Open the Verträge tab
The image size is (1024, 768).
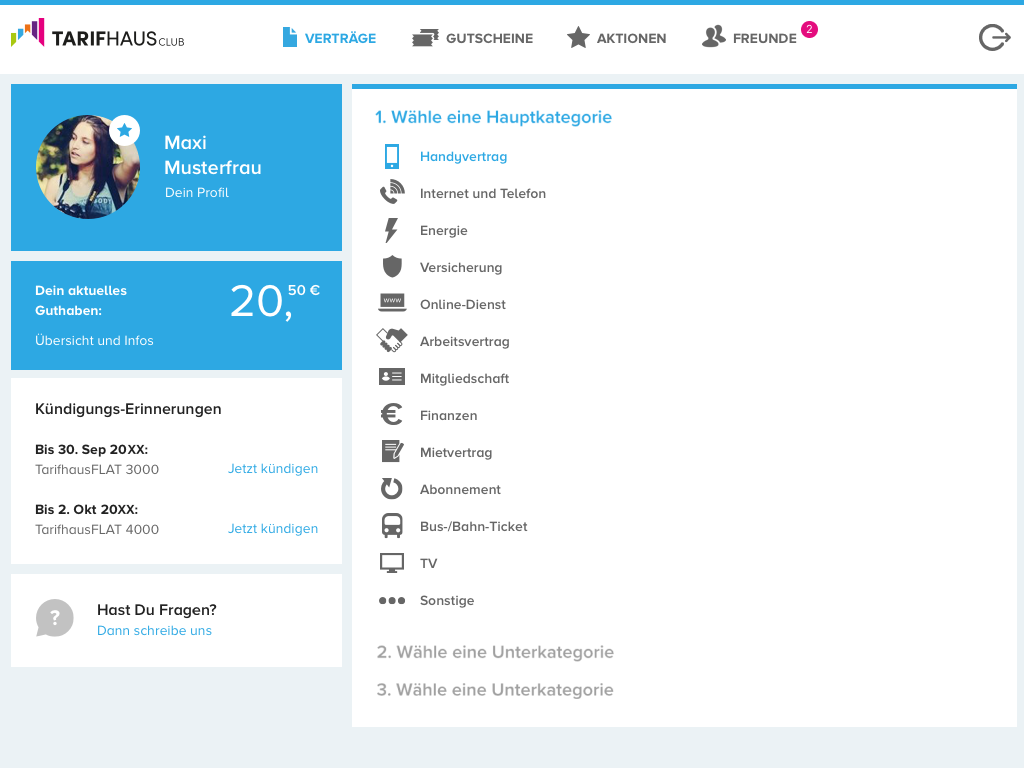(x=329, y=38)
